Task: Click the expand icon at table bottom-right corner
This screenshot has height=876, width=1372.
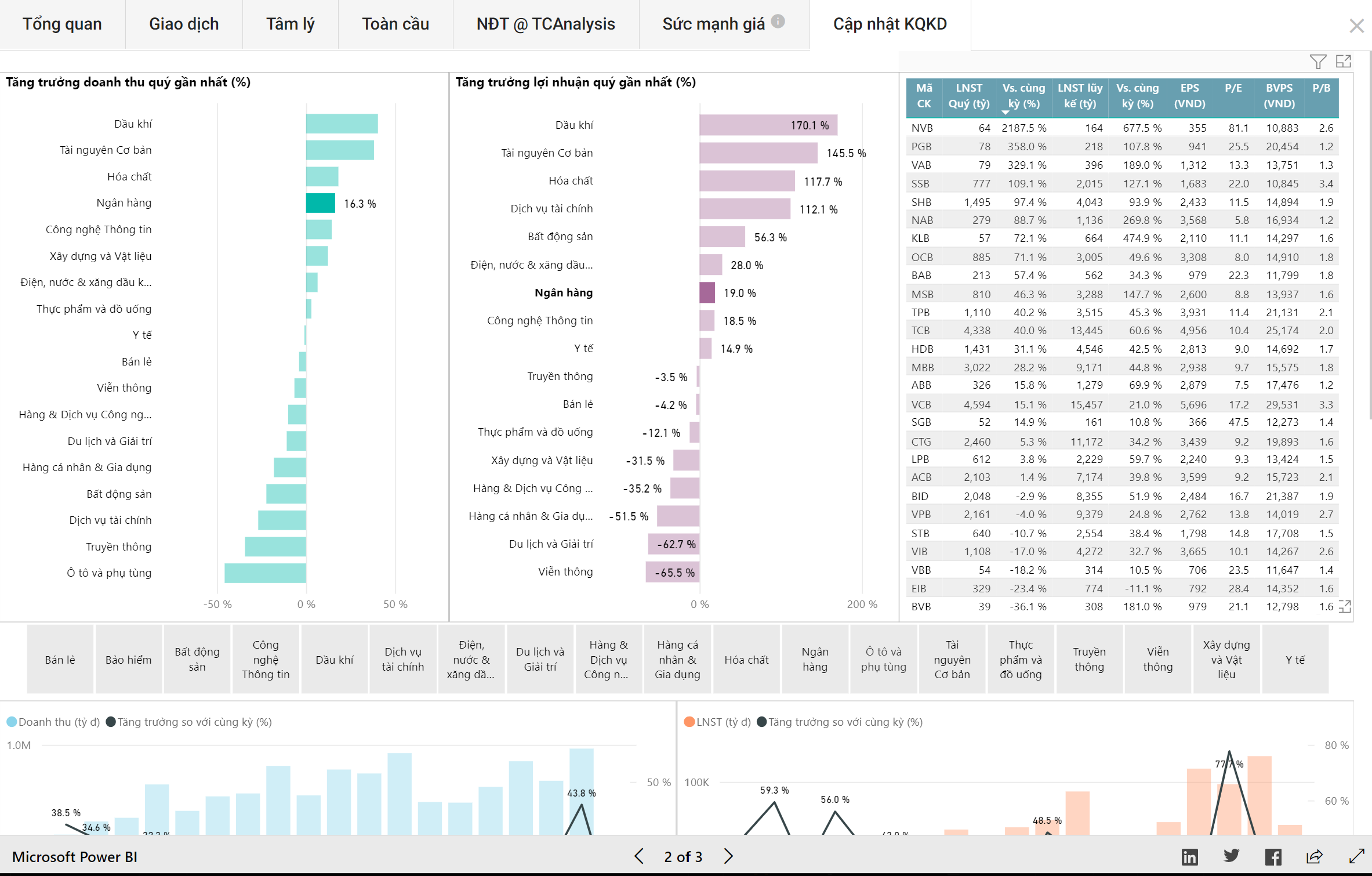Action: pyautogui.click(x=1345, y=607)
